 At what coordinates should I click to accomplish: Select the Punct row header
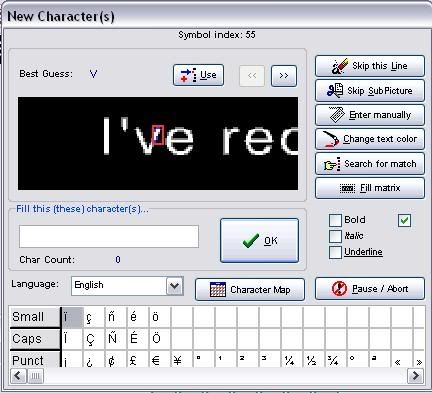[35, 360]
